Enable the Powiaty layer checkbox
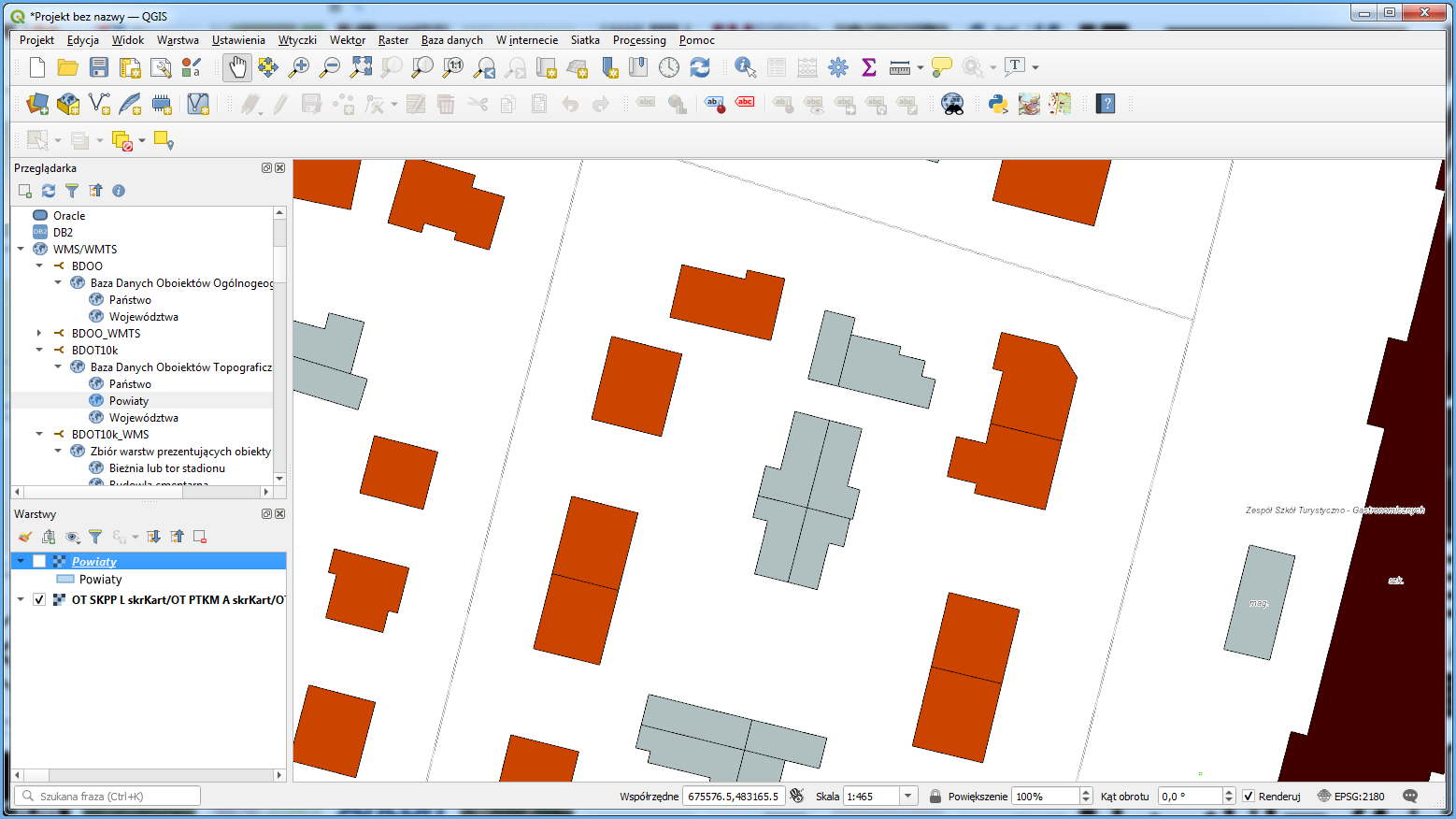 click(x=39, y=561)
